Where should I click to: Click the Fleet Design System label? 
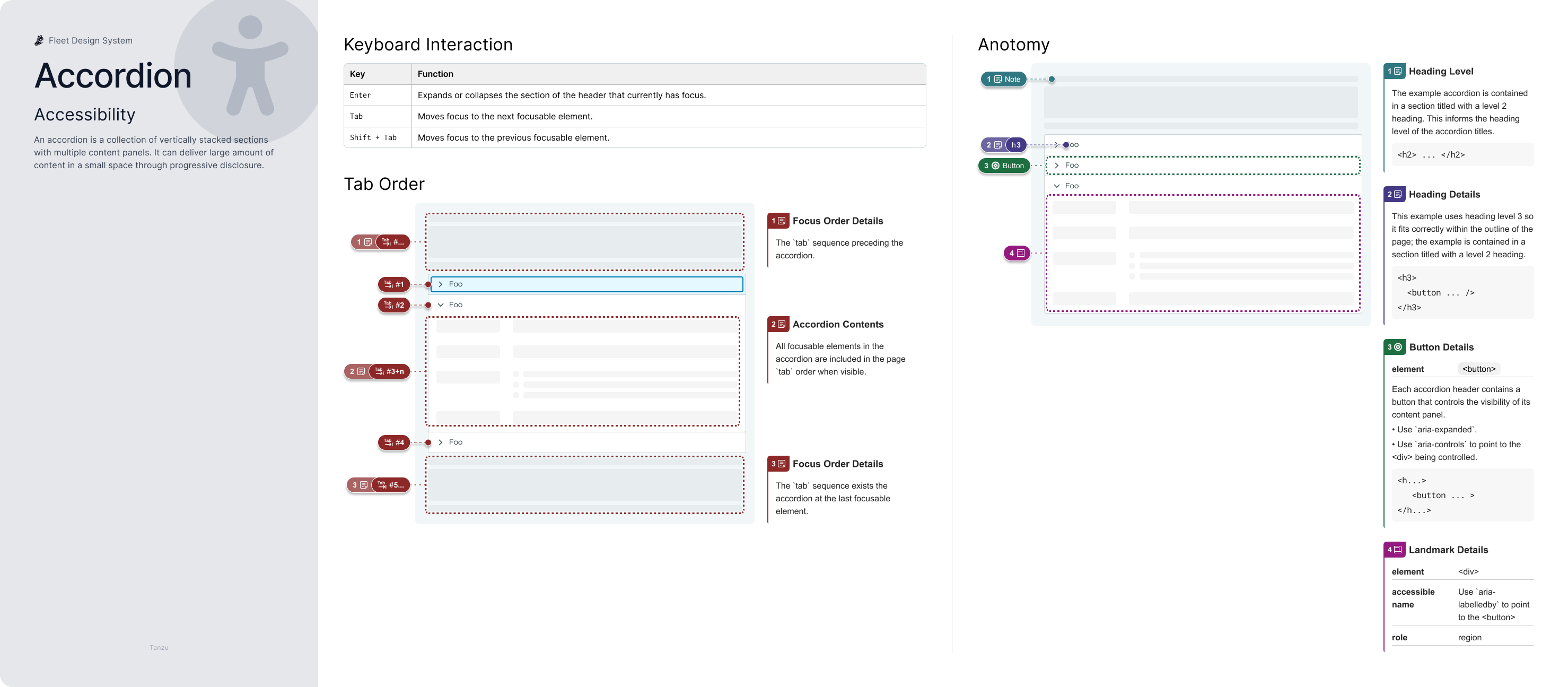tap(91, 41)
